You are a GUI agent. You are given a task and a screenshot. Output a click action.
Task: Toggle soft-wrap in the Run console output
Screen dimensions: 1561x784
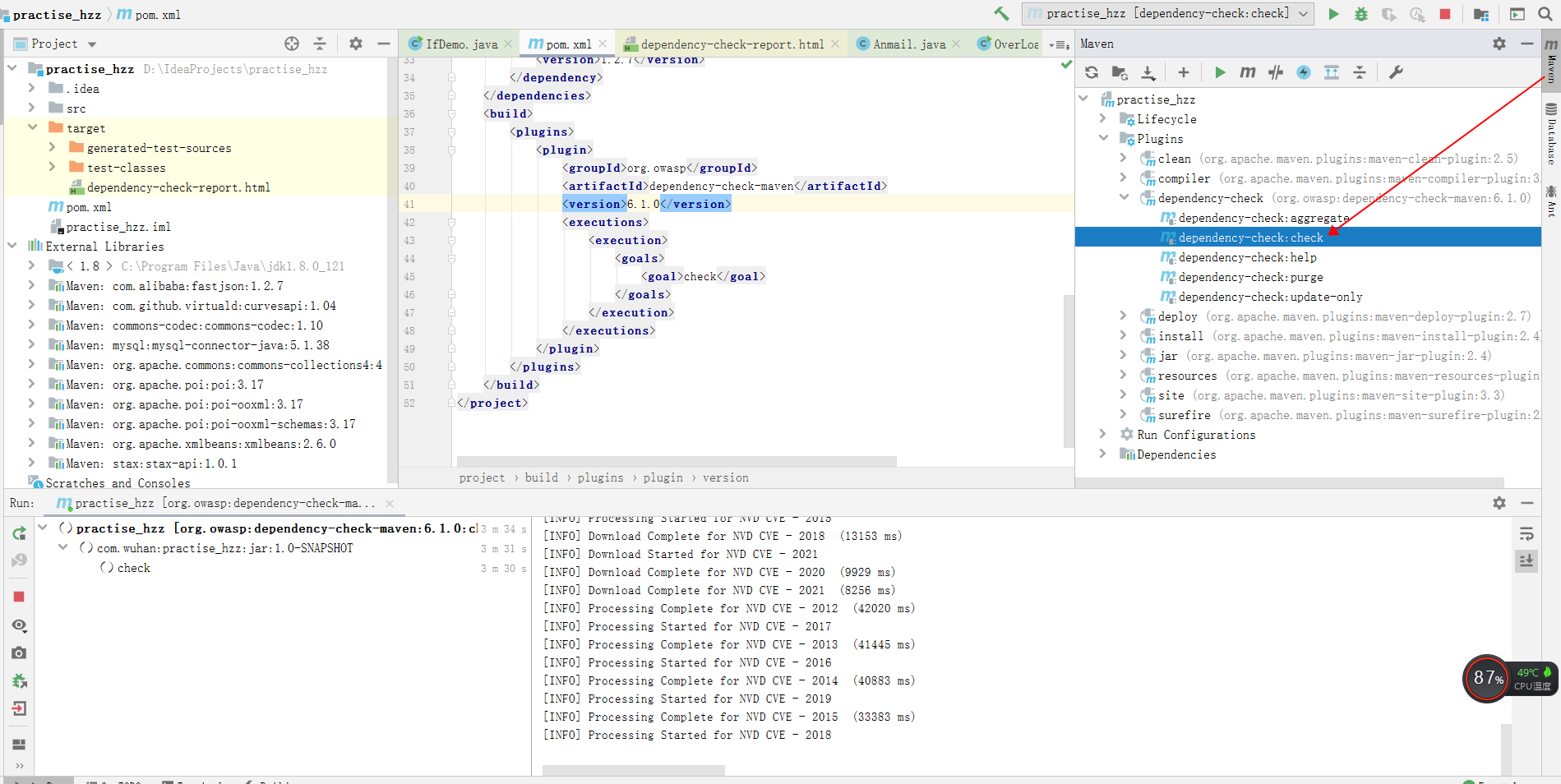(x=1526, y=533)
